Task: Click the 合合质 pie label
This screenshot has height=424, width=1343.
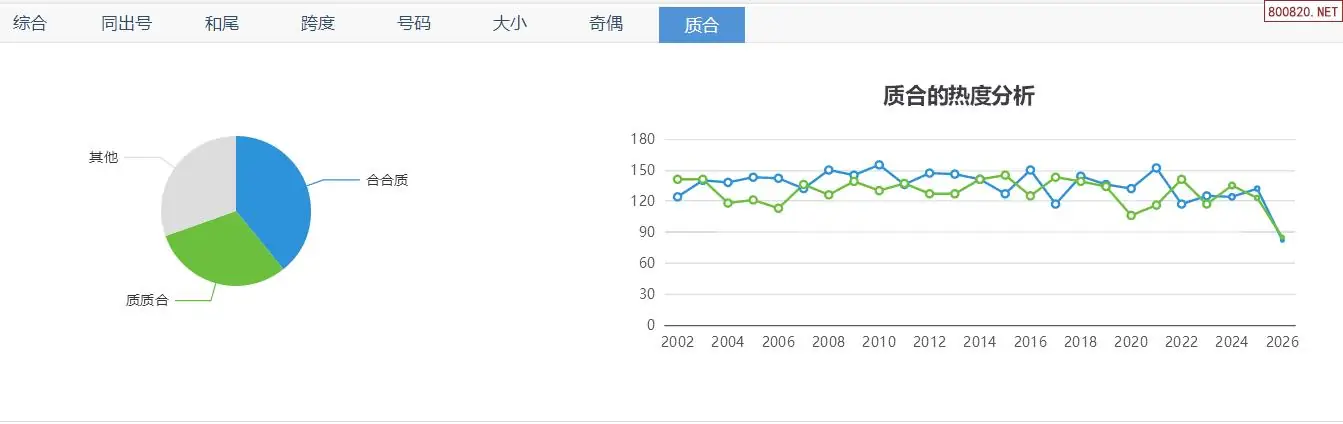Action: pyautogui.click(x=387, y=180)
